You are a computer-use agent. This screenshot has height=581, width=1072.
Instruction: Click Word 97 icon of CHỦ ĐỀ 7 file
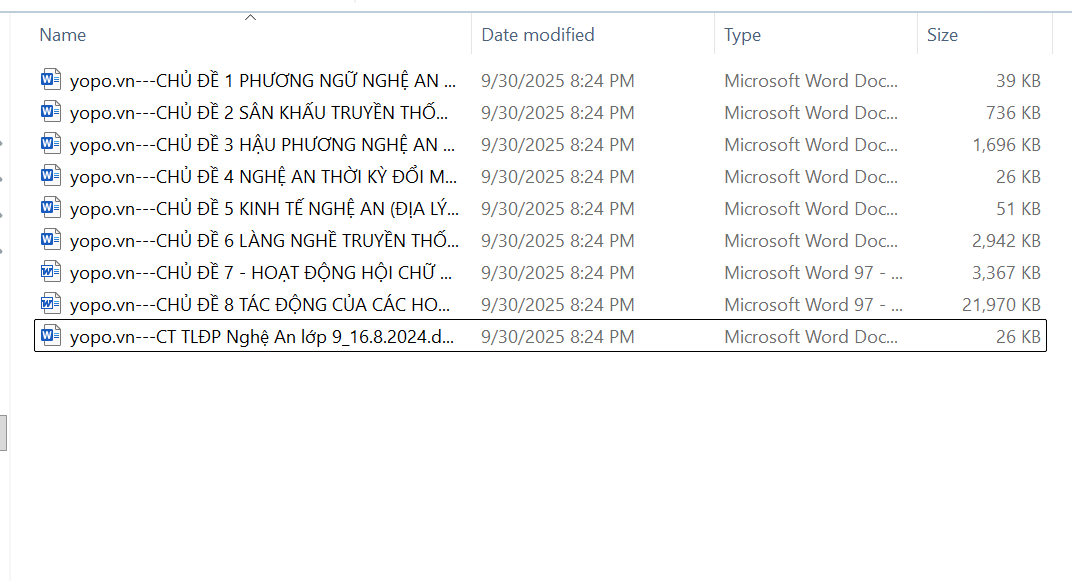(51, 272)
